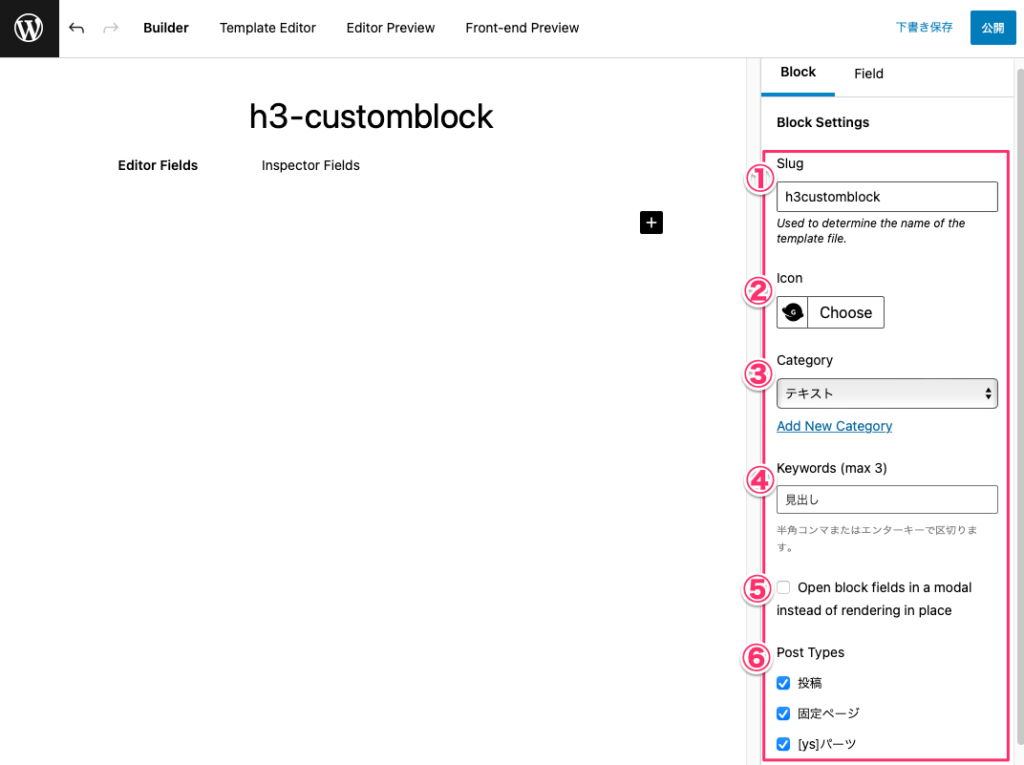
Task: Click the black plus add-field icon
Action: pyautogui.click(x=651, y=222)
